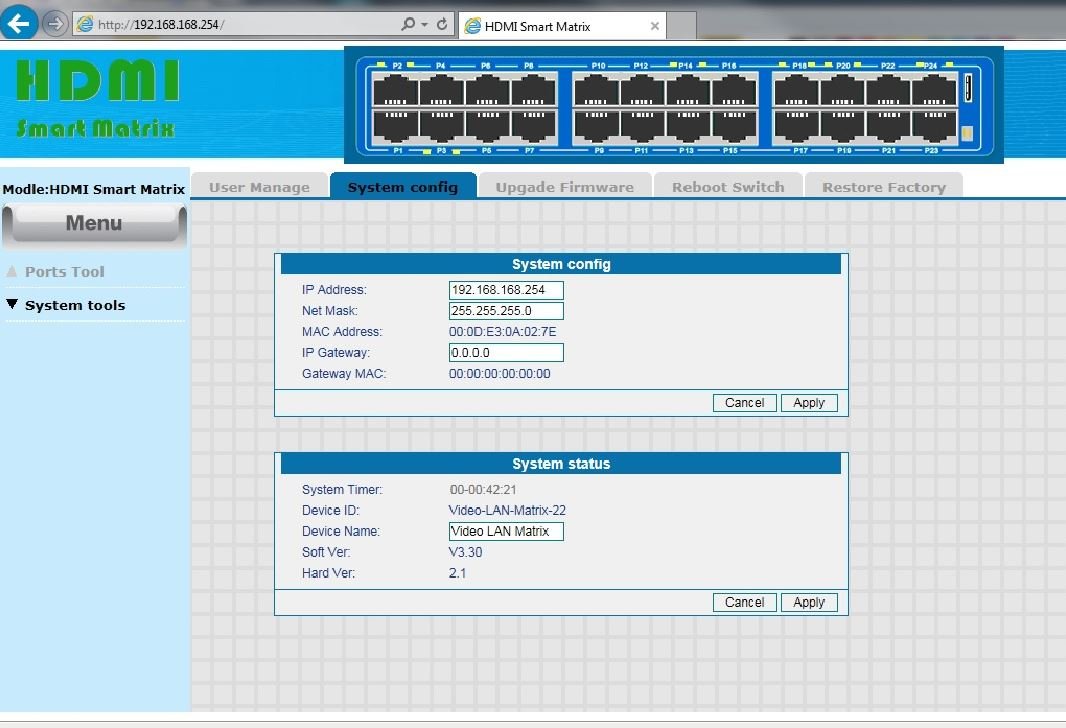Switch to the User Manage tab
Image resolution: width=1066 pixels, height=728 pixels.
click(259, 187)
